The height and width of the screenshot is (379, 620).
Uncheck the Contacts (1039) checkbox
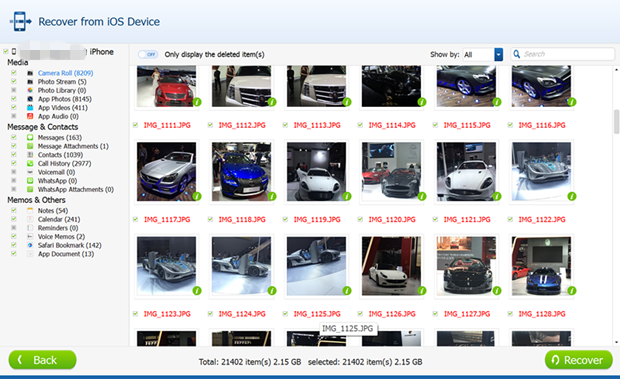(x=14, y=155)
